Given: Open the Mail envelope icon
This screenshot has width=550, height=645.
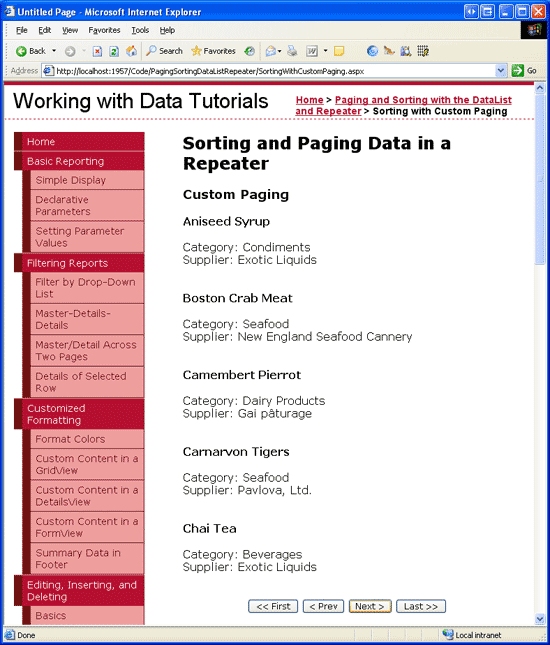Looking at the screenshot, I should (x=270, y=51).
